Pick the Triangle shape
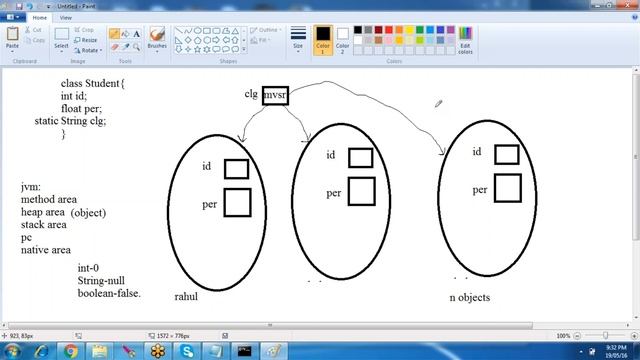 (x=235, y=31)
